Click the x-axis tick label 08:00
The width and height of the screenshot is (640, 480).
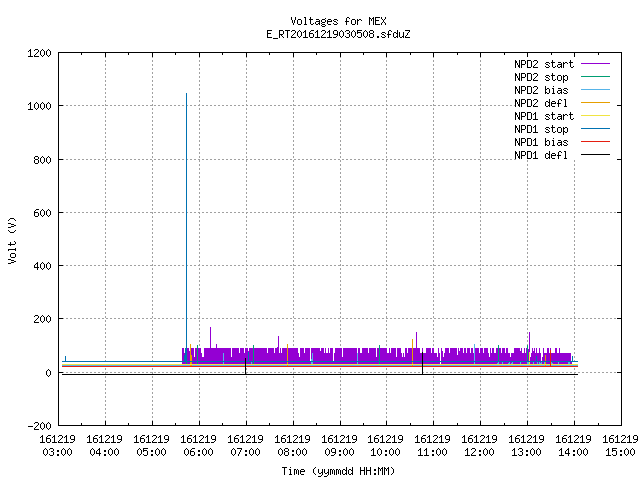(x=292, y=453)
